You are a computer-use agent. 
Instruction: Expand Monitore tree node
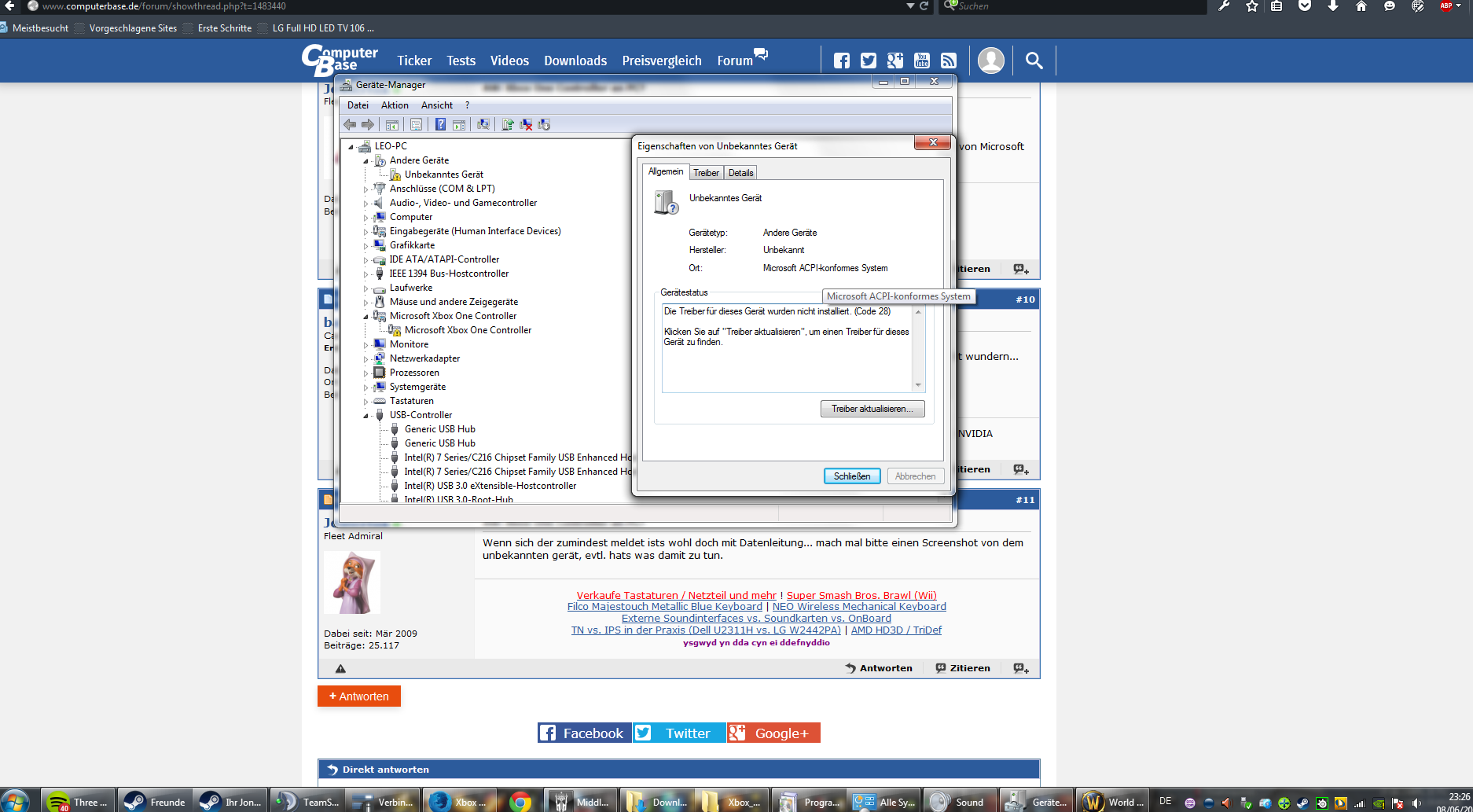click(x=365, y=345)
